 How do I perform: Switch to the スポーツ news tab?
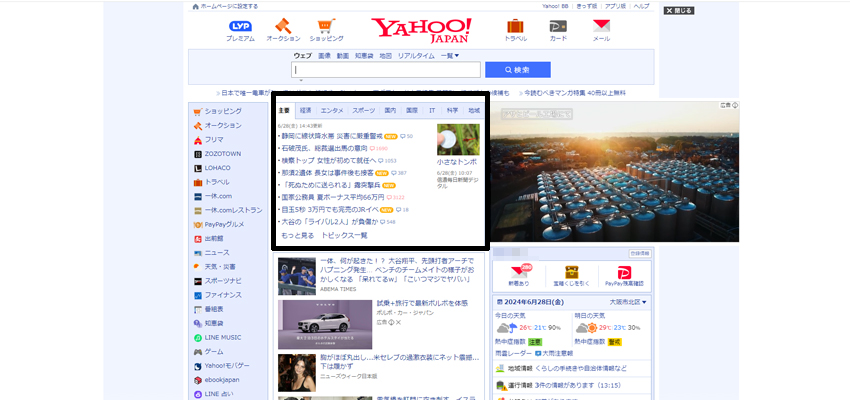tap(363, 111)
